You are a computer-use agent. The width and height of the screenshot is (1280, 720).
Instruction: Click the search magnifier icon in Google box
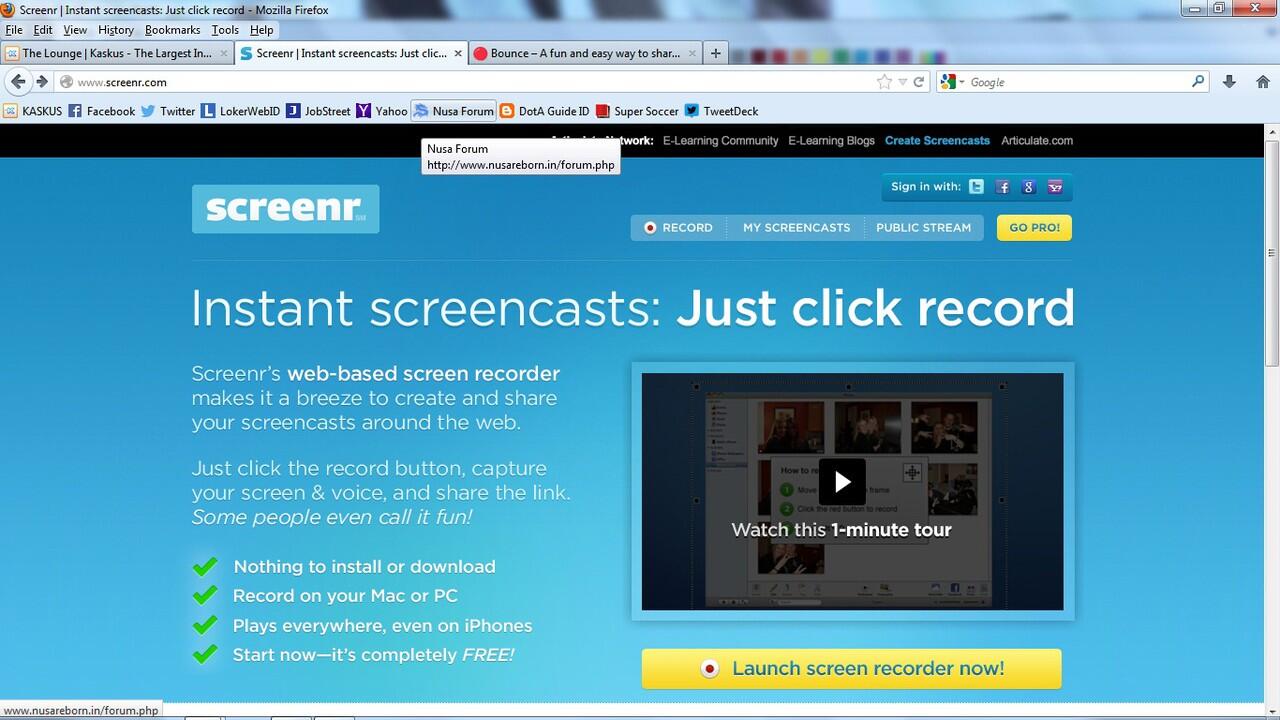point(1198,82)
